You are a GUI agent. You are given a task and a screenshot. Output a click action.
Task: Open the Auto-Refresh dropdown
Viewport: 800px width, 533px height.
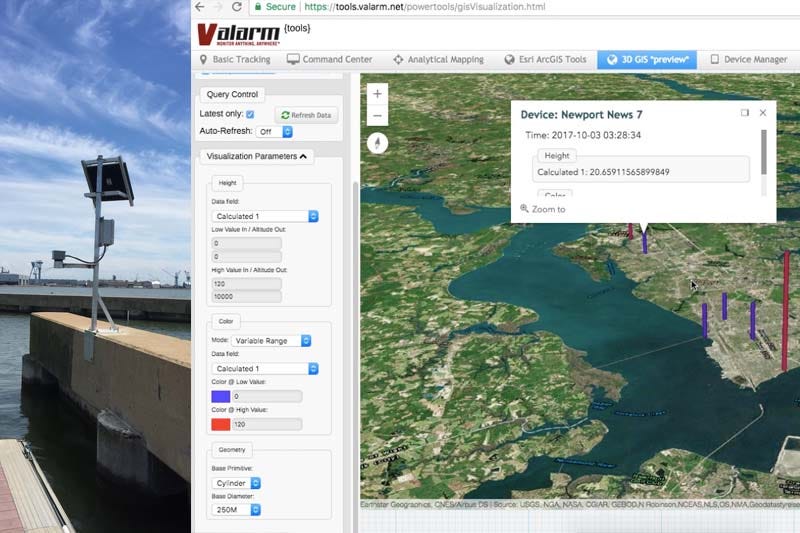[274, 132]
